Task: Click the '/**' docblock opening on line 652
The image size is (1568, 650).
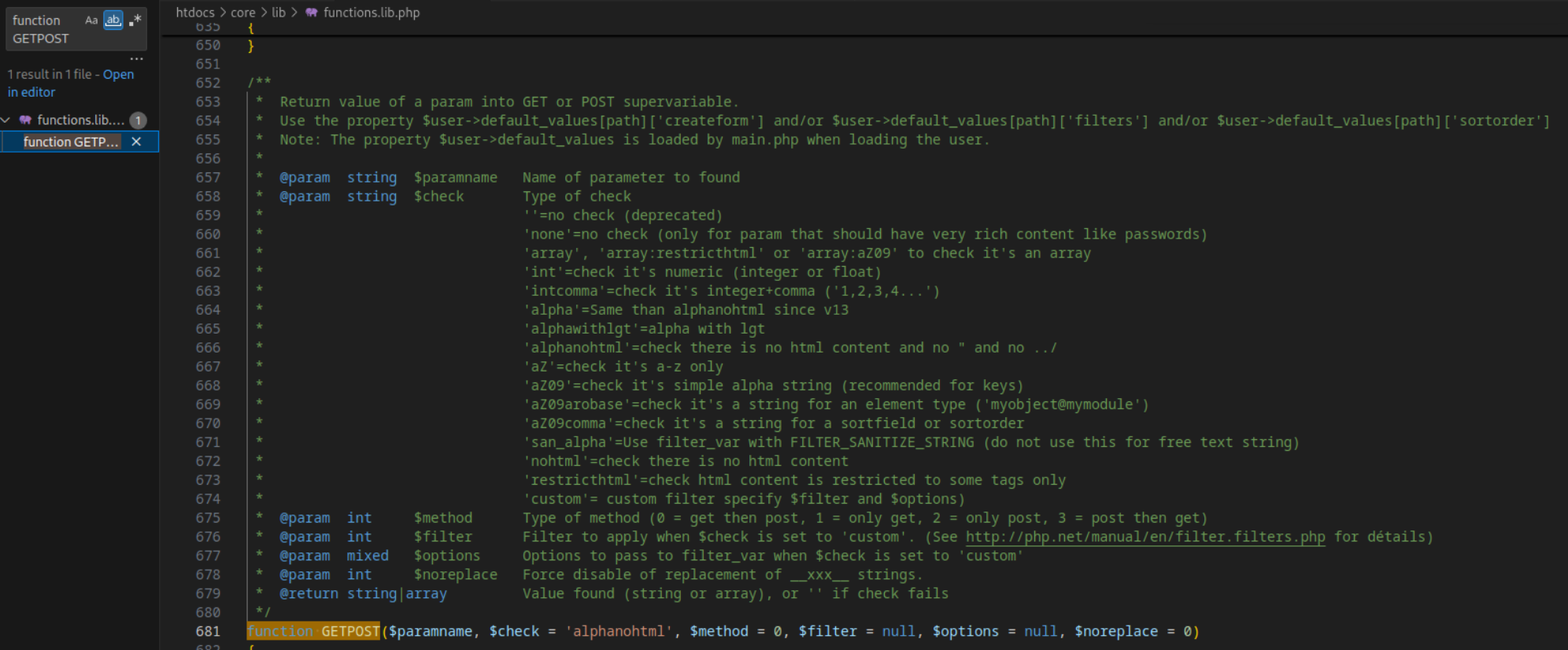Action: (x=260, y=83)
